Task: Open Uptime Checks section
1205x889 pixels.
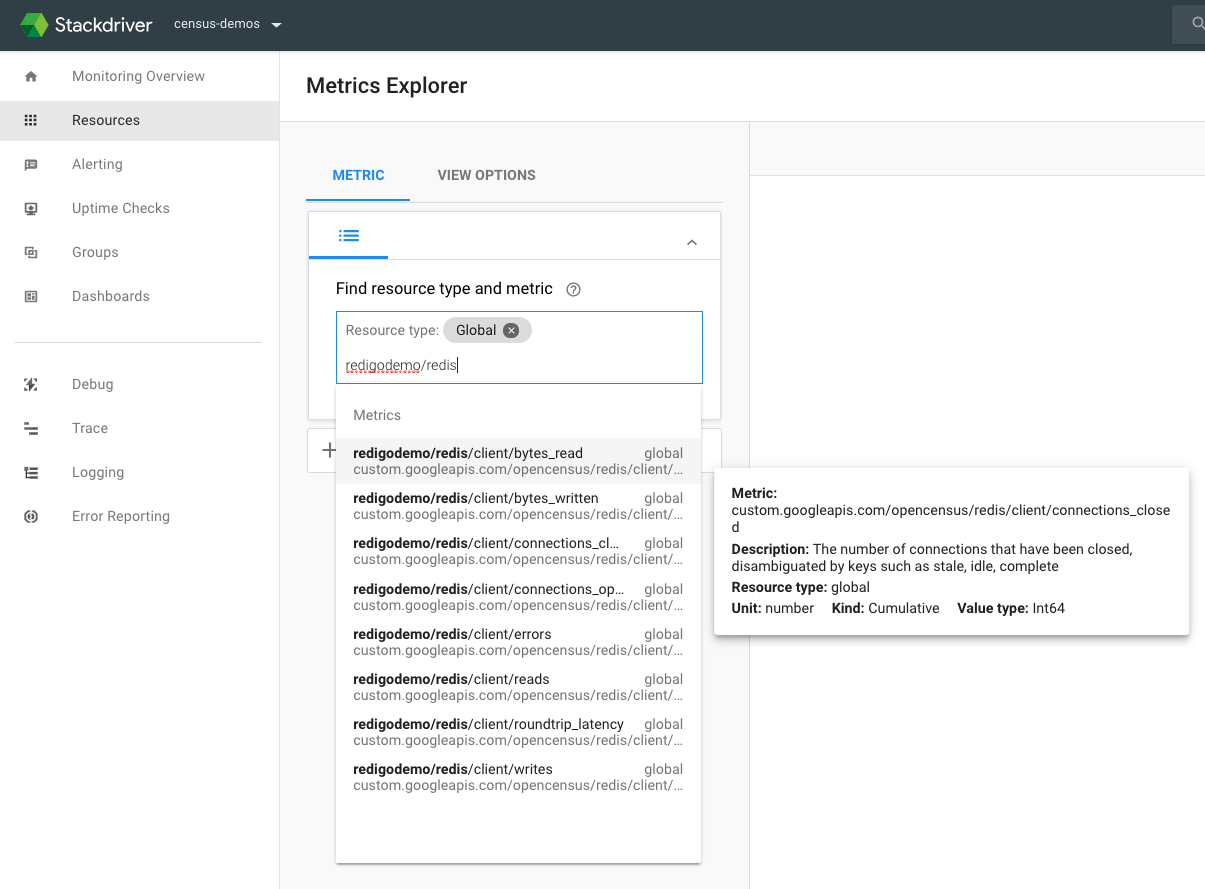Action: click(121, 208)
